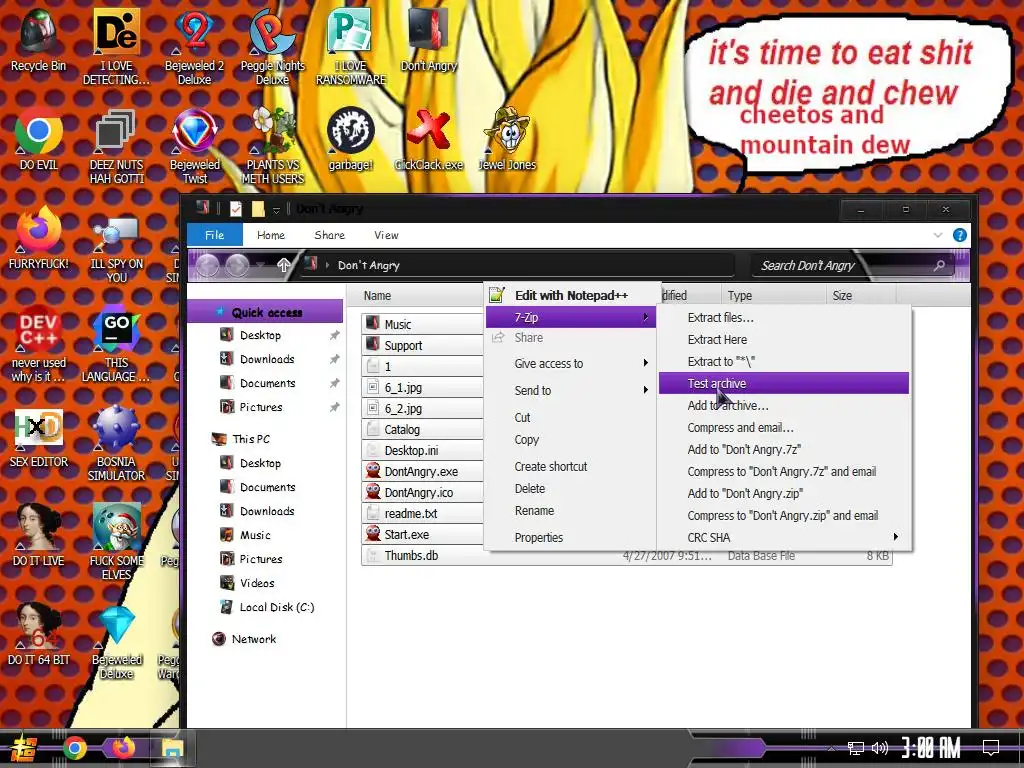Select the Thumbs.db file
1024x768 pixels.
(x=627, y=555)
